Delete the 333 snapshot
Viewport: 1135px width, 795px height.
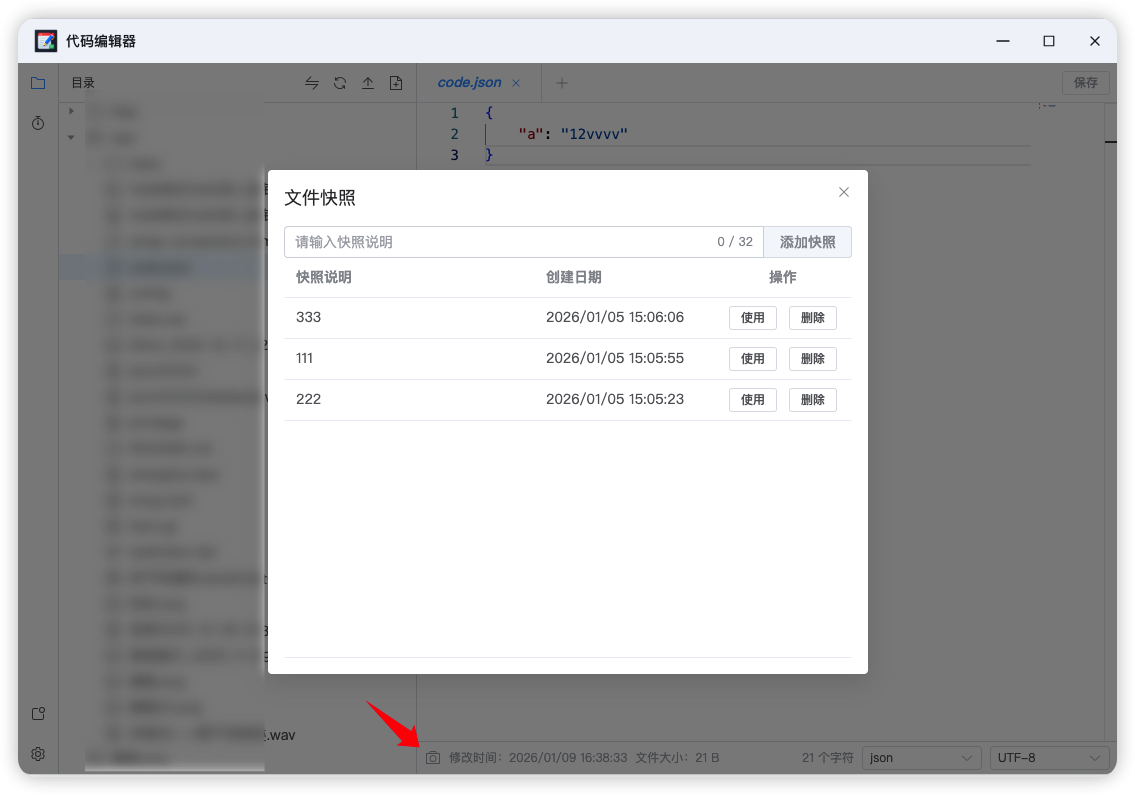tap(813, 318)
